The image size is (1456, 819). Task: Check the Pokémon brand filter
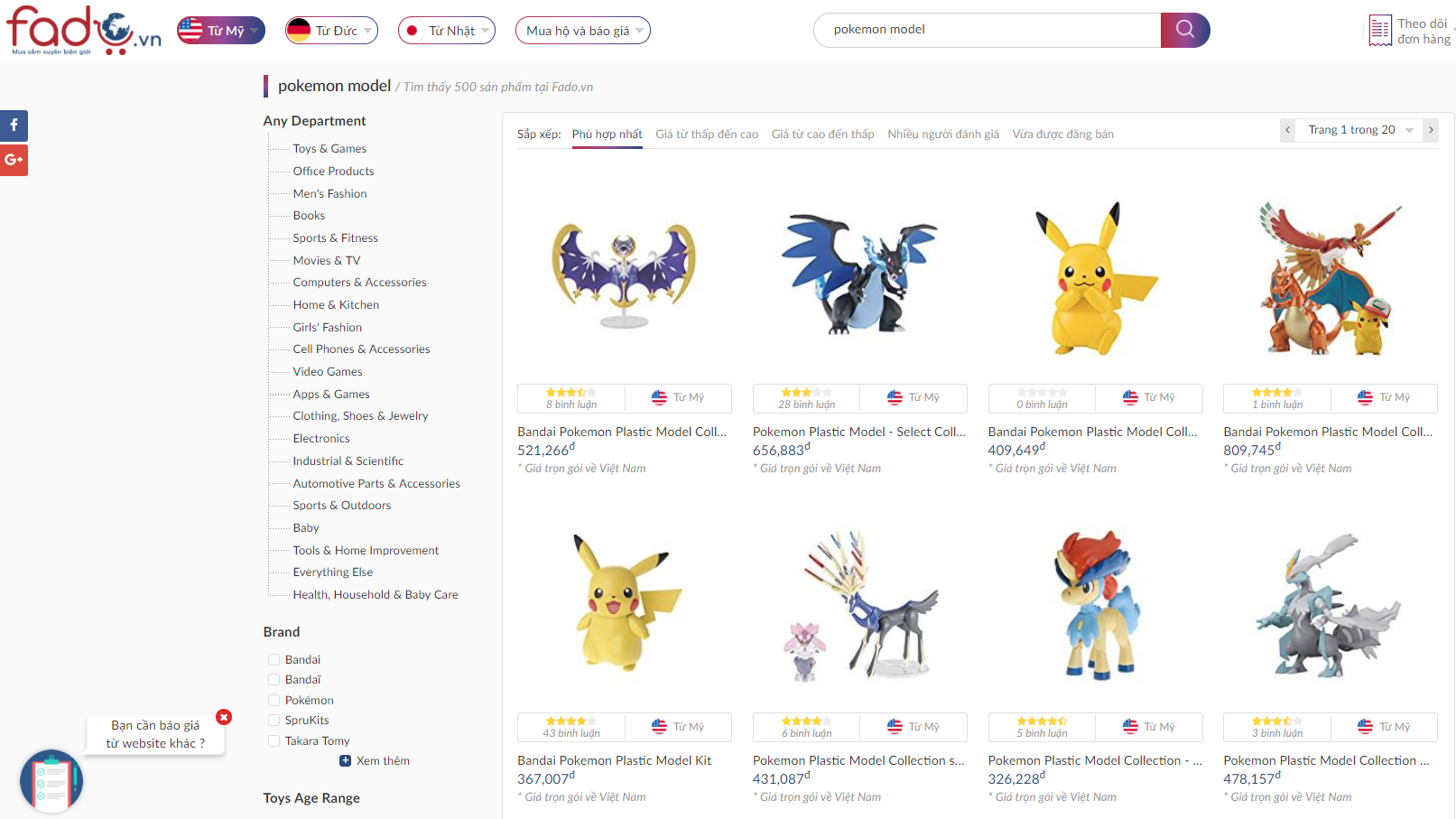tap(274, 700)
